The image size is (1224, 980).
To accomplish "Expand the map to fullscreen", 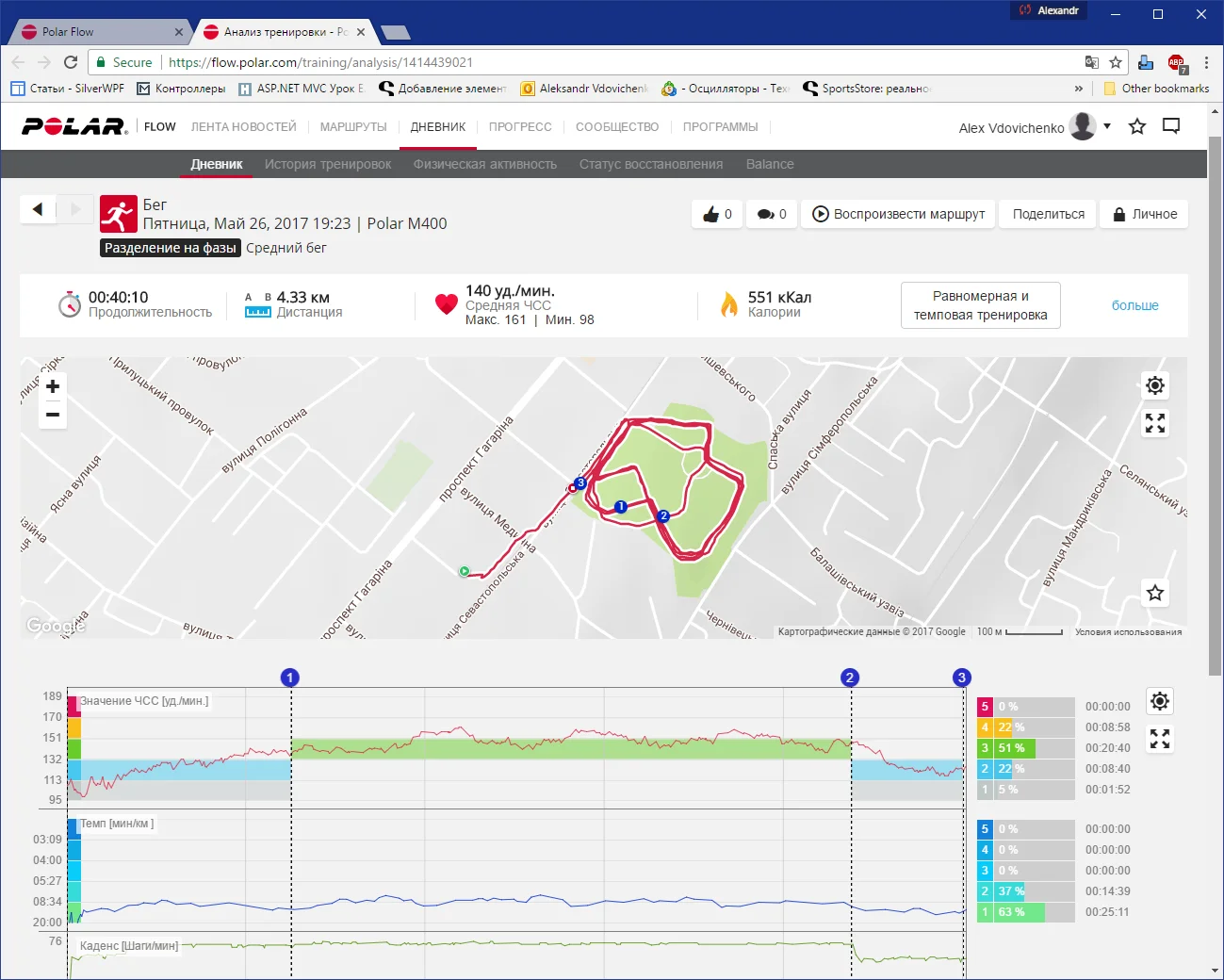I will 1155,424.
